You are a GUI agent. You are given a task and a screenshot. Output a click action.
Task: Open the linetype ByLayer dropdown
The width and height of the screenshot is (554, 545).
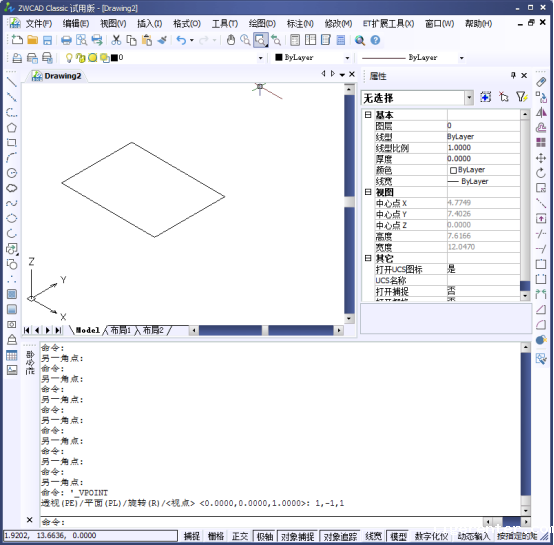[461, 58]
